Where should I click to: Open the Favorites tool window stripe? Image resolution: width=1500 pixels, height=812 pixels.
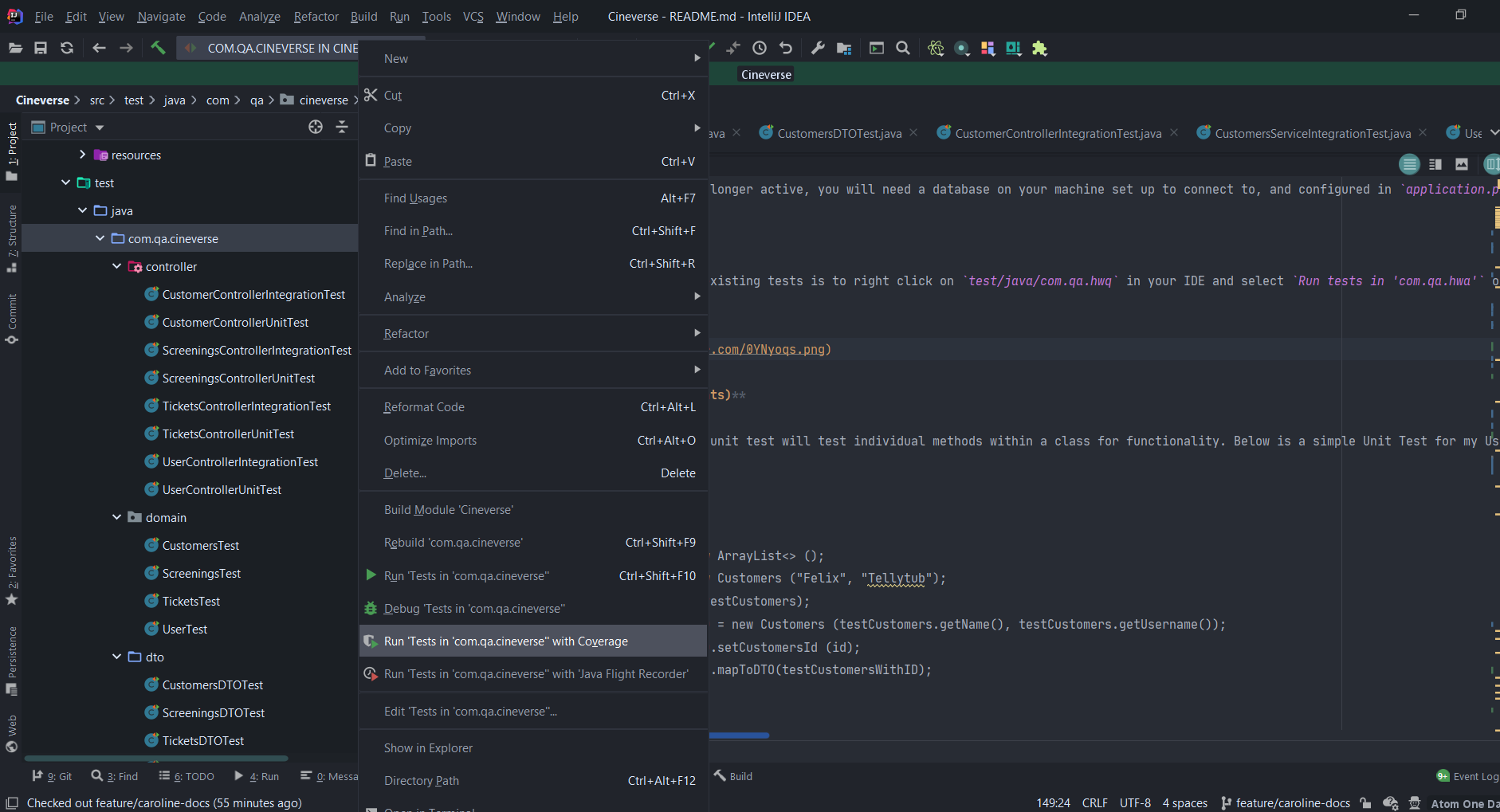[x=12, y=571]
